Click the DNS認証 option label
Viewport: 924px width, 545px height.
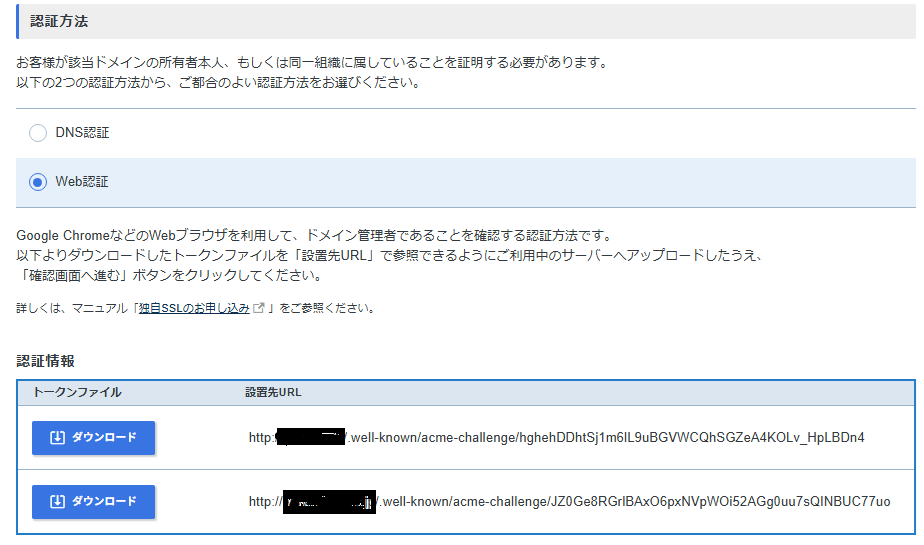click(x=81, y=132)
